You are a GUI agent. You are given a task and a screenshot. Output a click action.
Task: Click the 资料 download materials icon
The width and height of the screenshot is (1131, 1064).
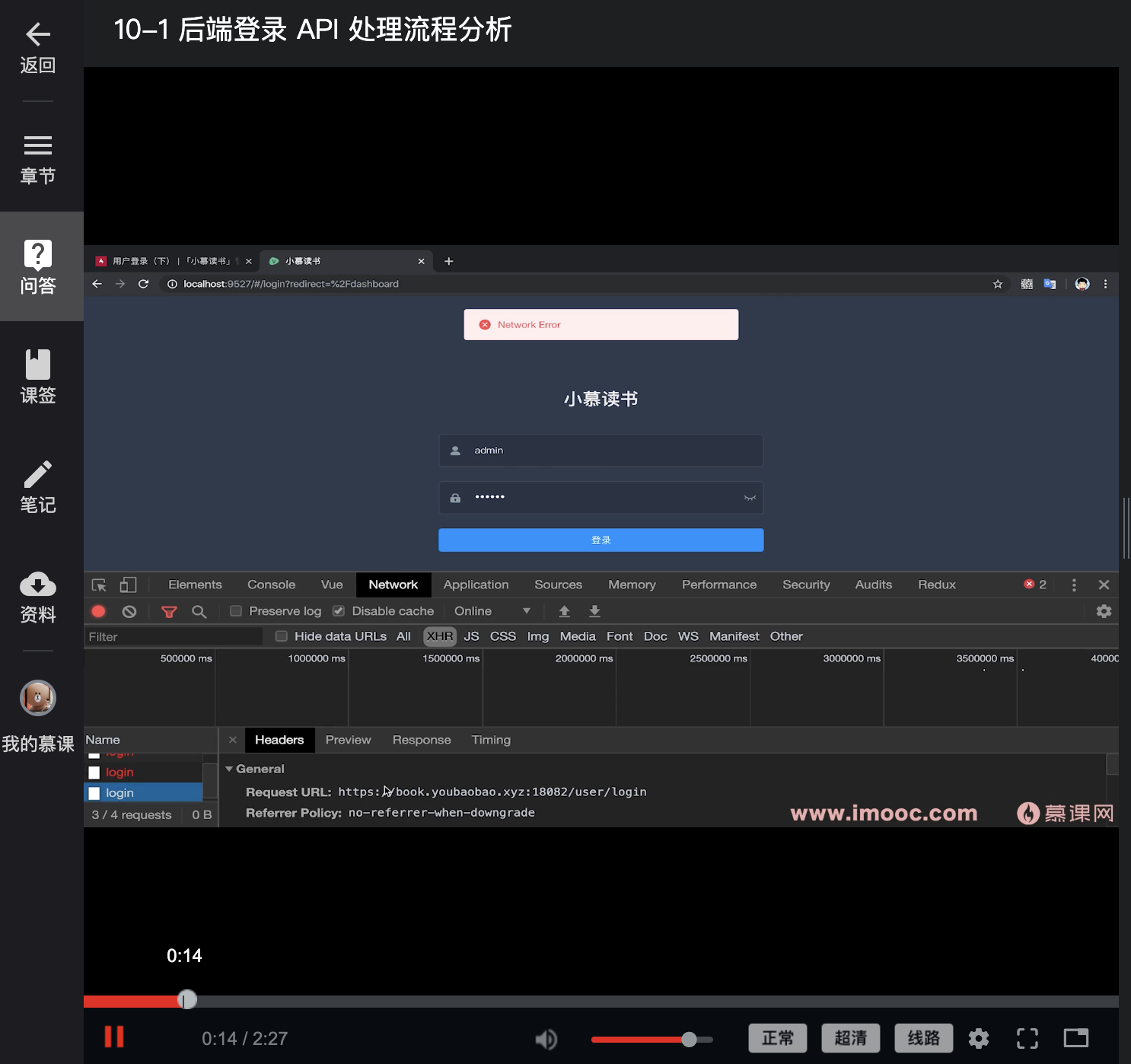(x=37, y=595)
